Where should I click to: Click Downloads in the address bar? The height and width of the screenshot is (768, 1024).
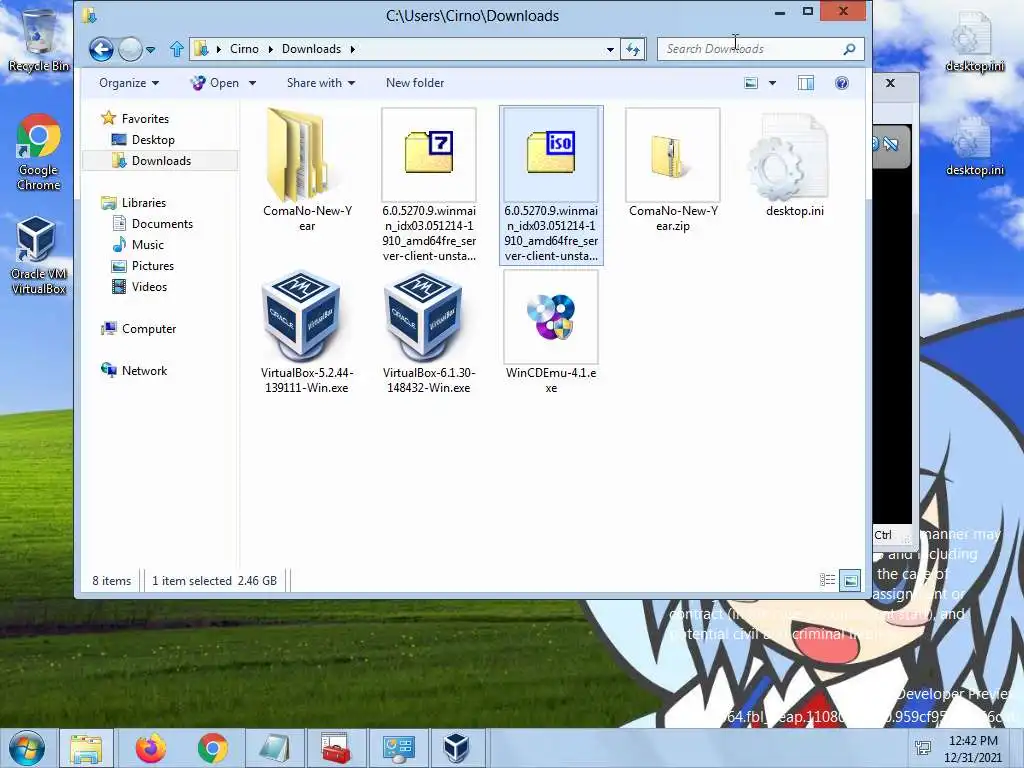tap(311, 49)
